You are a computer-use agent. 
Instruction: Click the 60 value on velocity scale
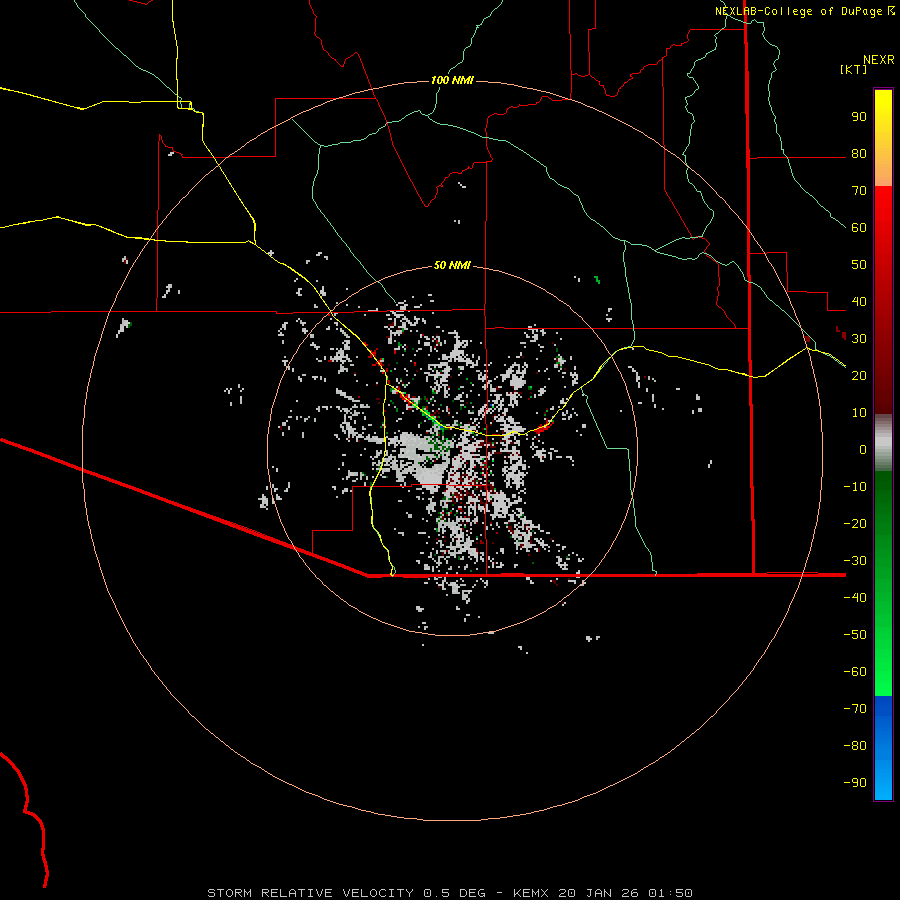tap(859, 228)
